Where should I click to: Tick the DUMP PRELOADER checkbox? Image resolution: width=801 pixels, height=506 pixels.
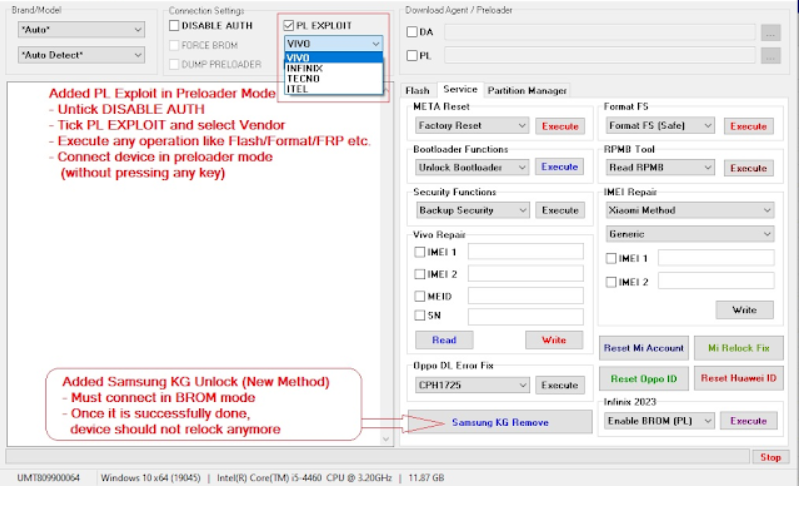174,64
